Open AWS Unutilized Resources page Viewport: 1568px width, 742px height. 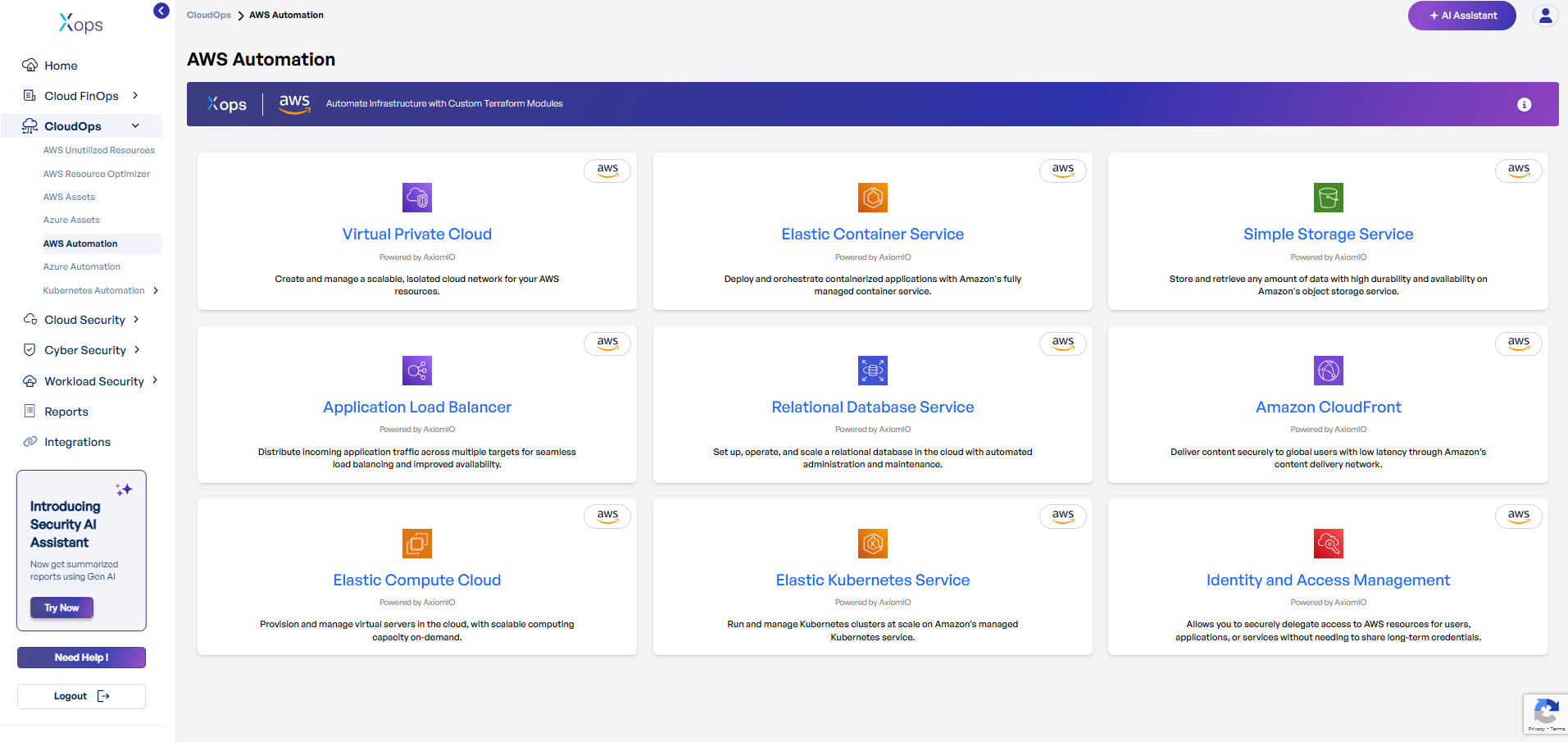coord(98,150)
